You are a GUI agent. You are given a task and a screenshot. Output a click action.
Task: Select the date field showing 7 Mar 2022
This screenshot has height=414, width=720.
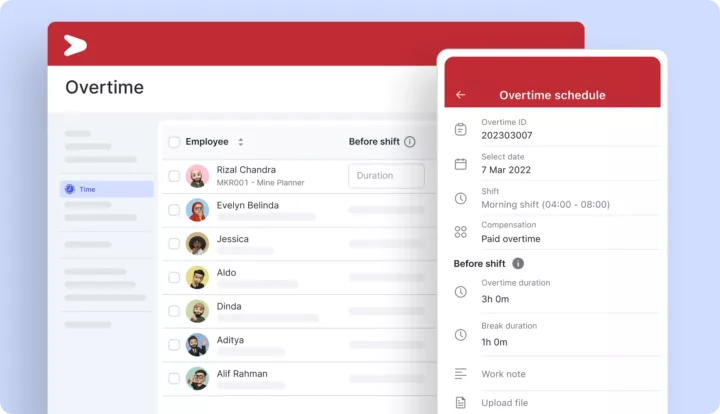pos(506,170)
